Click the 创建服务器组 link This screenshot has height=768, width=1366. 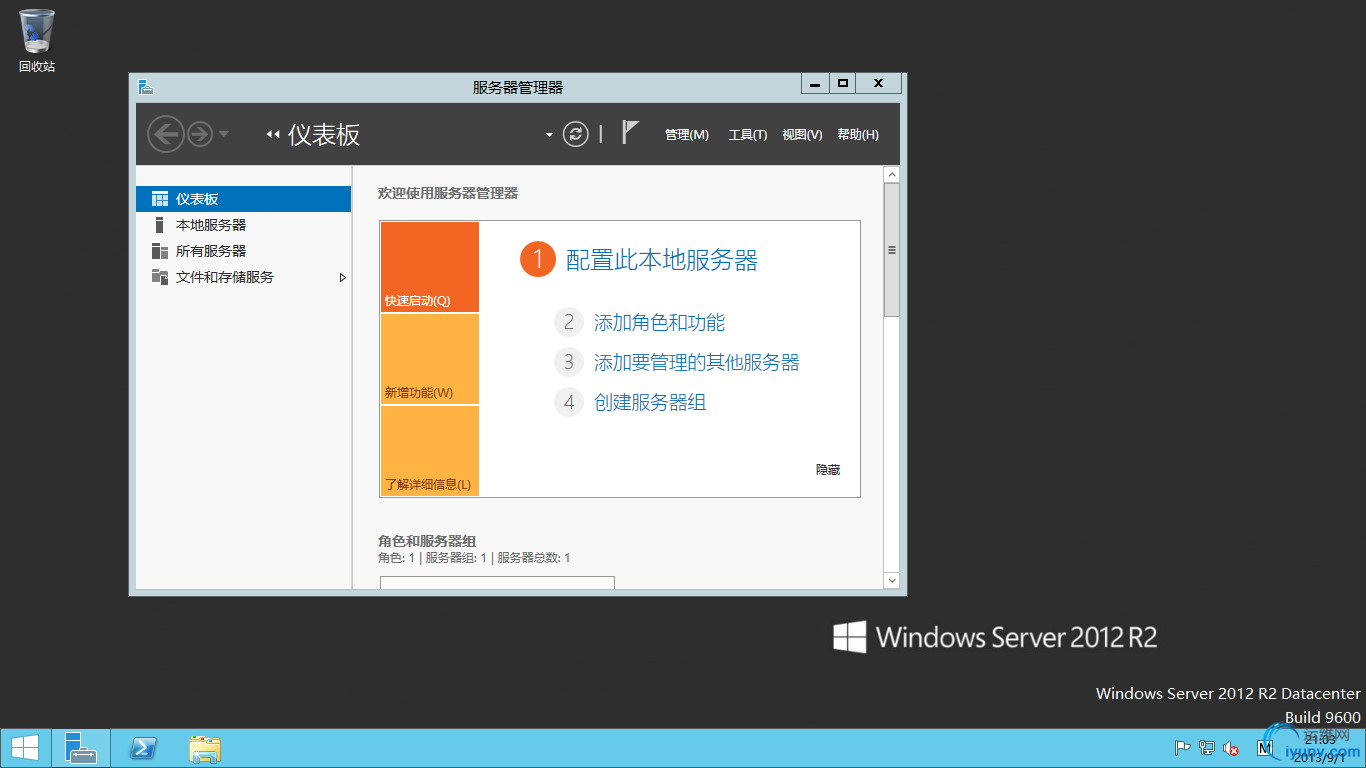[650, 402]
